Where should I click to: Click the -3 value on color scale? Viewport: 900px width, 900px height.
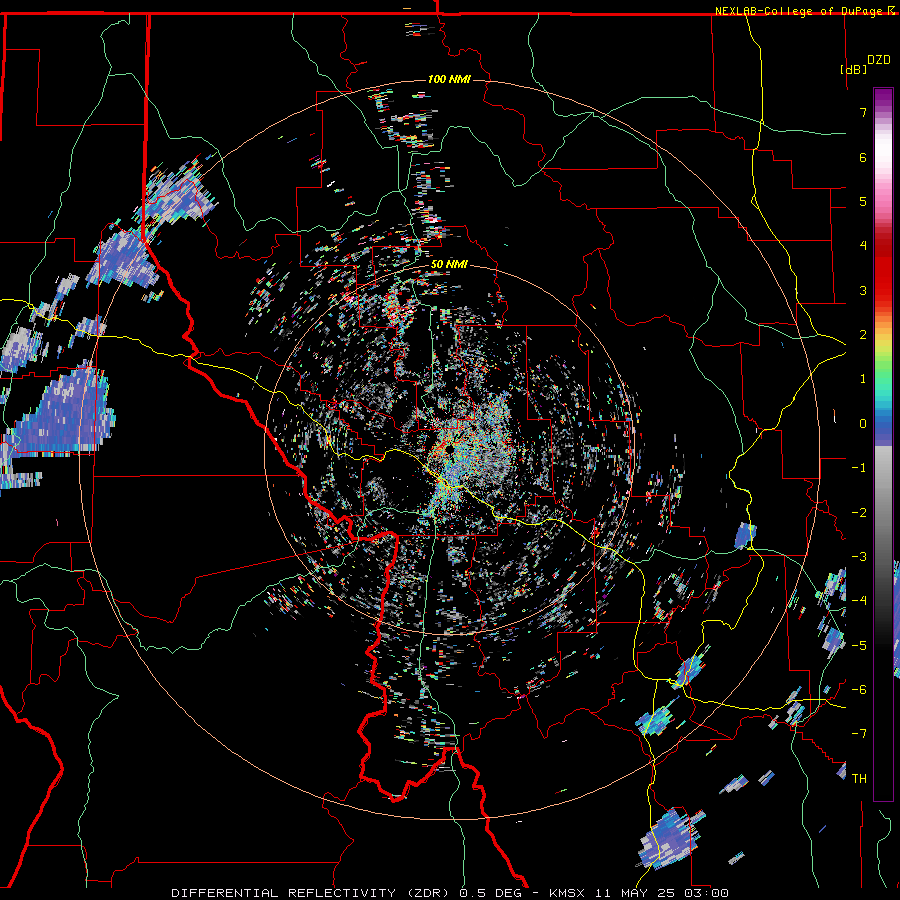[859, 557]
